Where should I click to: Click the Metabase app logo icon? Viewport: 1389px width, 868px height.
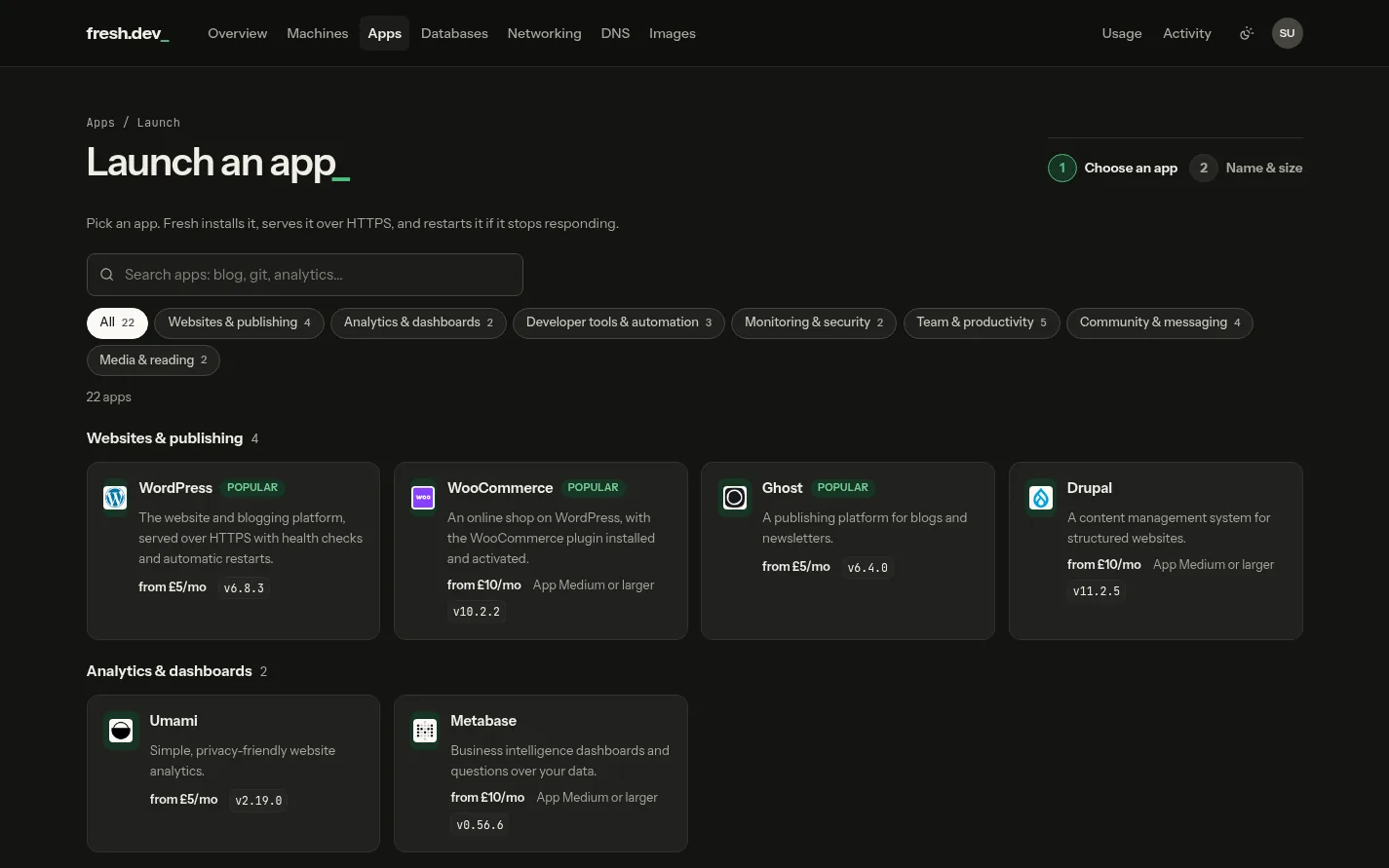coord(425,731)
